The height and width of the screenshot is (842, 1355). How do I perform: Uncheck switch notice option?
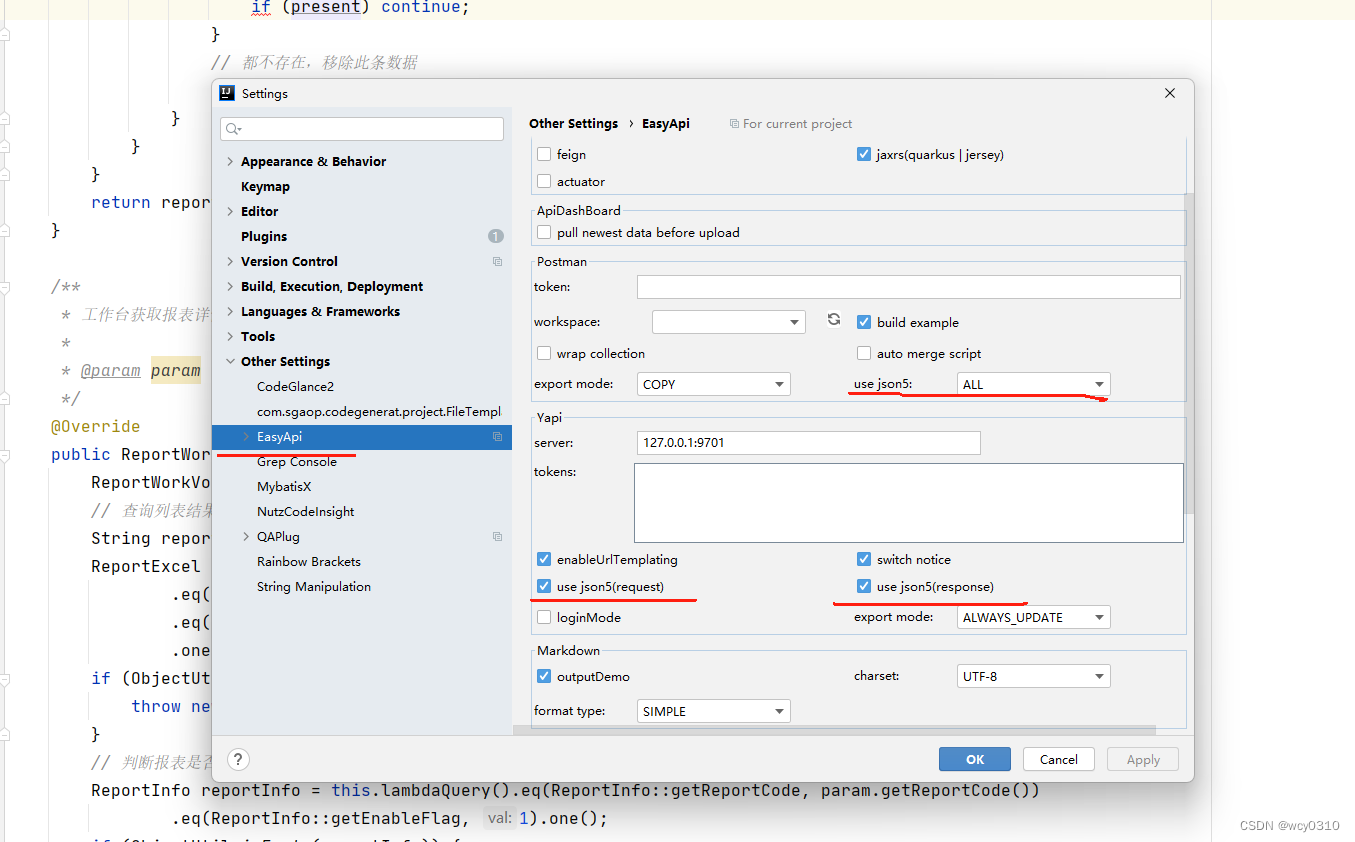coord(864,560)
